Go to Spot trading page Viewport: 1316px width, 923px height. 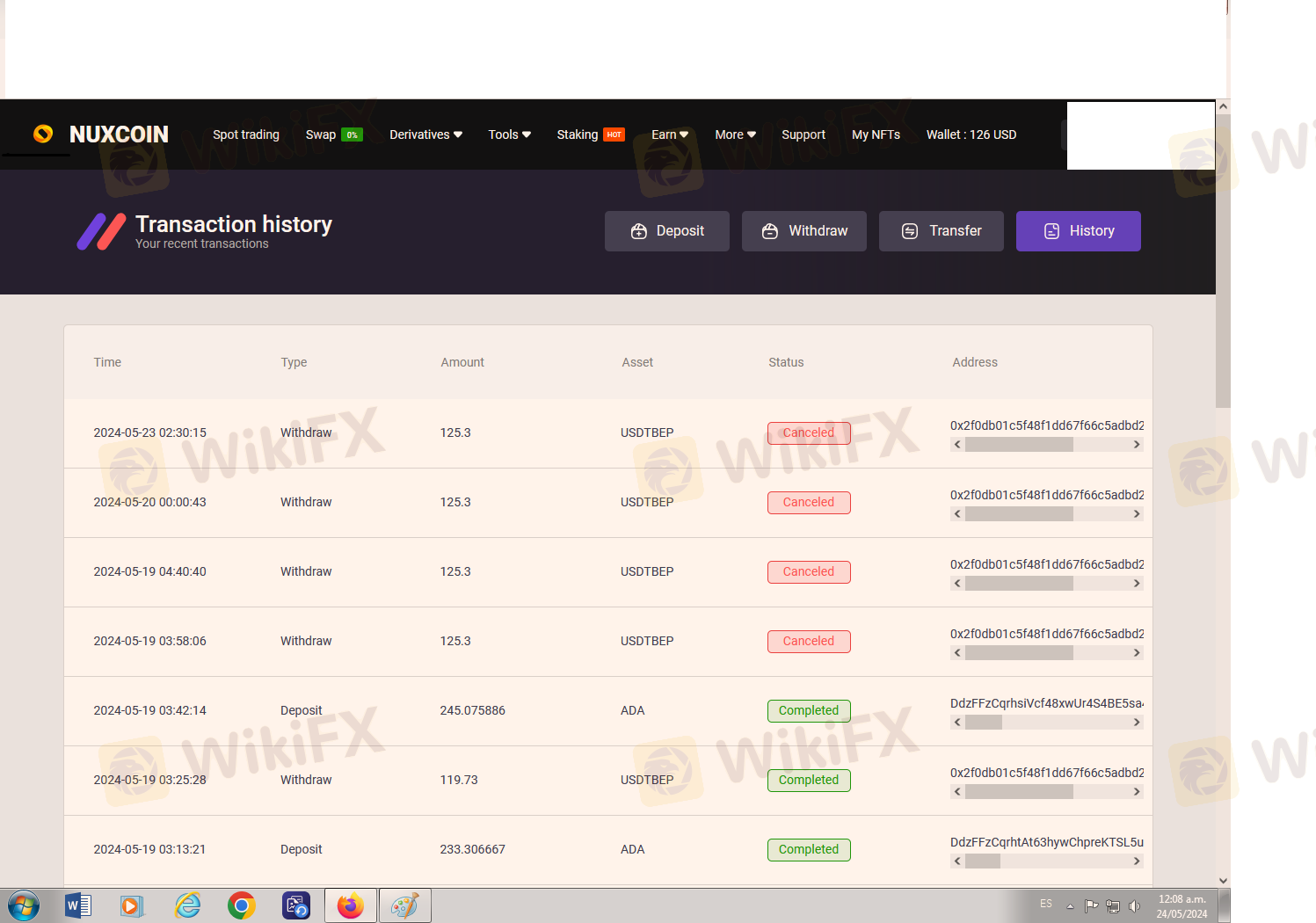coord(246,134)
